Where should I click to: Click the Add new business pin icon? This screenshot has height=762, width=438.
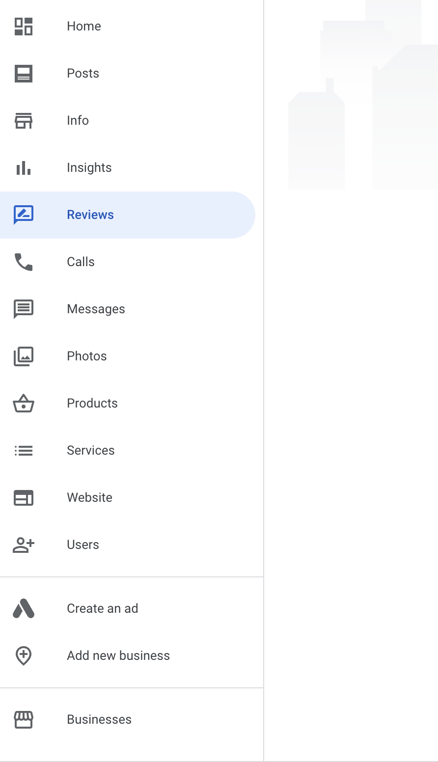coord(23,656)
